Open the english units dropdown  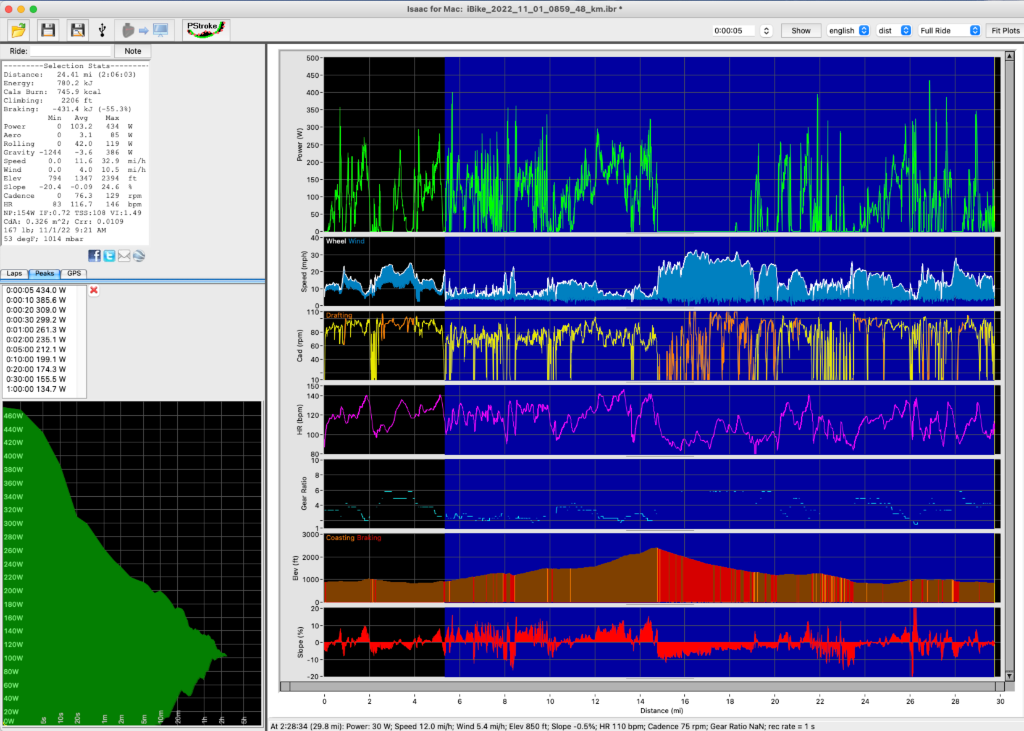pyautogui.click(x=849, y=30)
